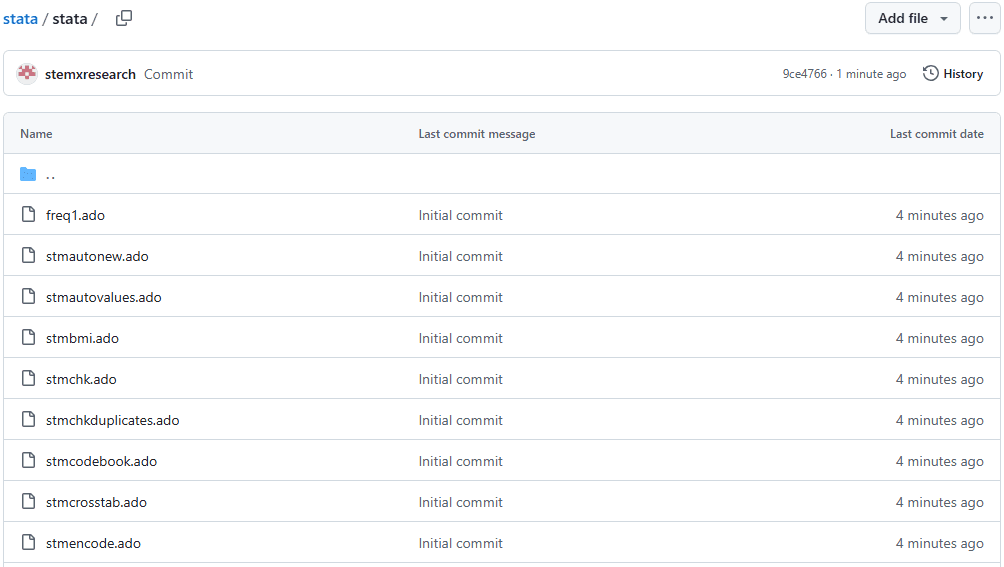Open Initial commit message for freq1.ado
Image resolution: width=1004 pixels, height=567 pixels.
coord(460,215)
